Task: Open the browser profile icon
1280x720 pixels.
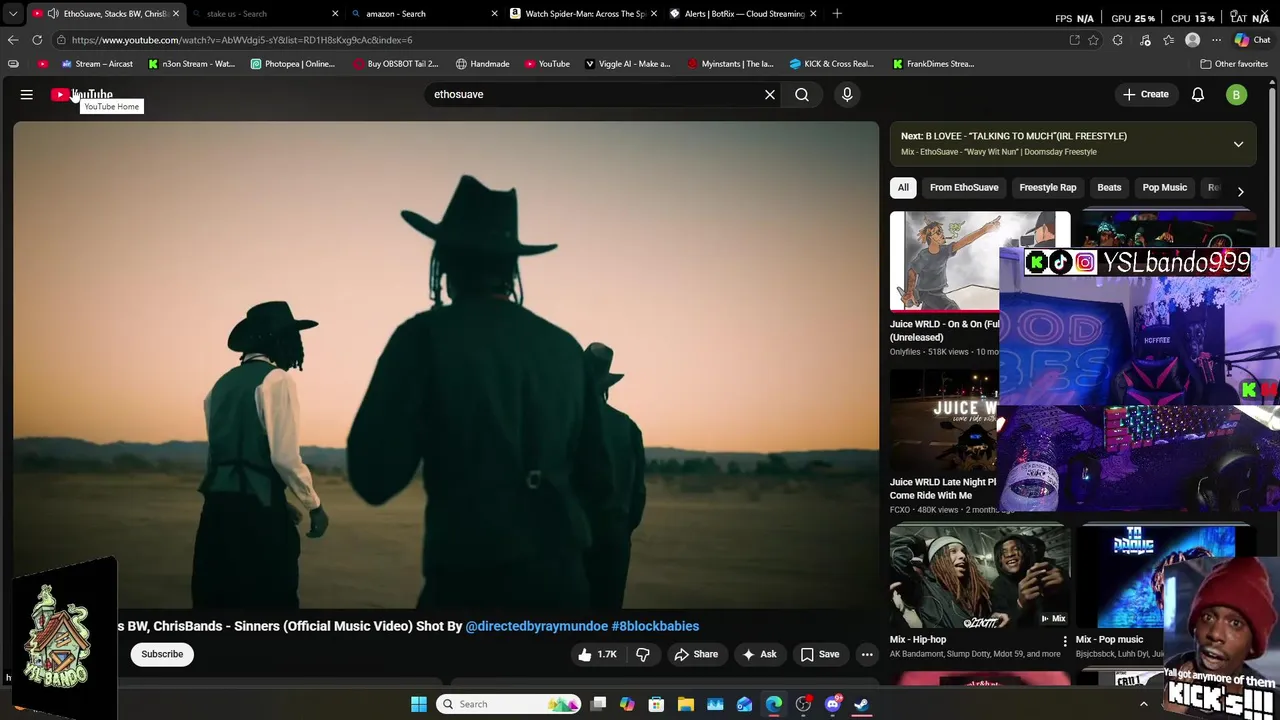Action: (x=1193, y=40)
